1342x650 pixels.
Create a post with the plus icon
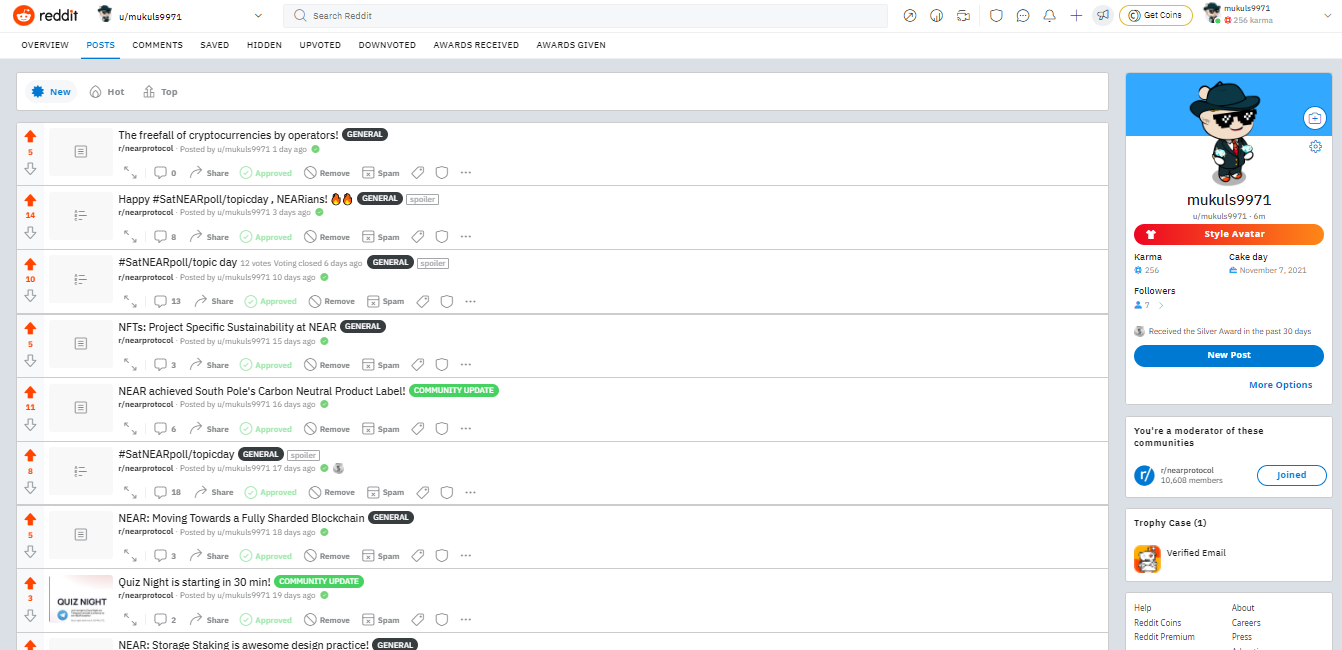click(1076, 16)
